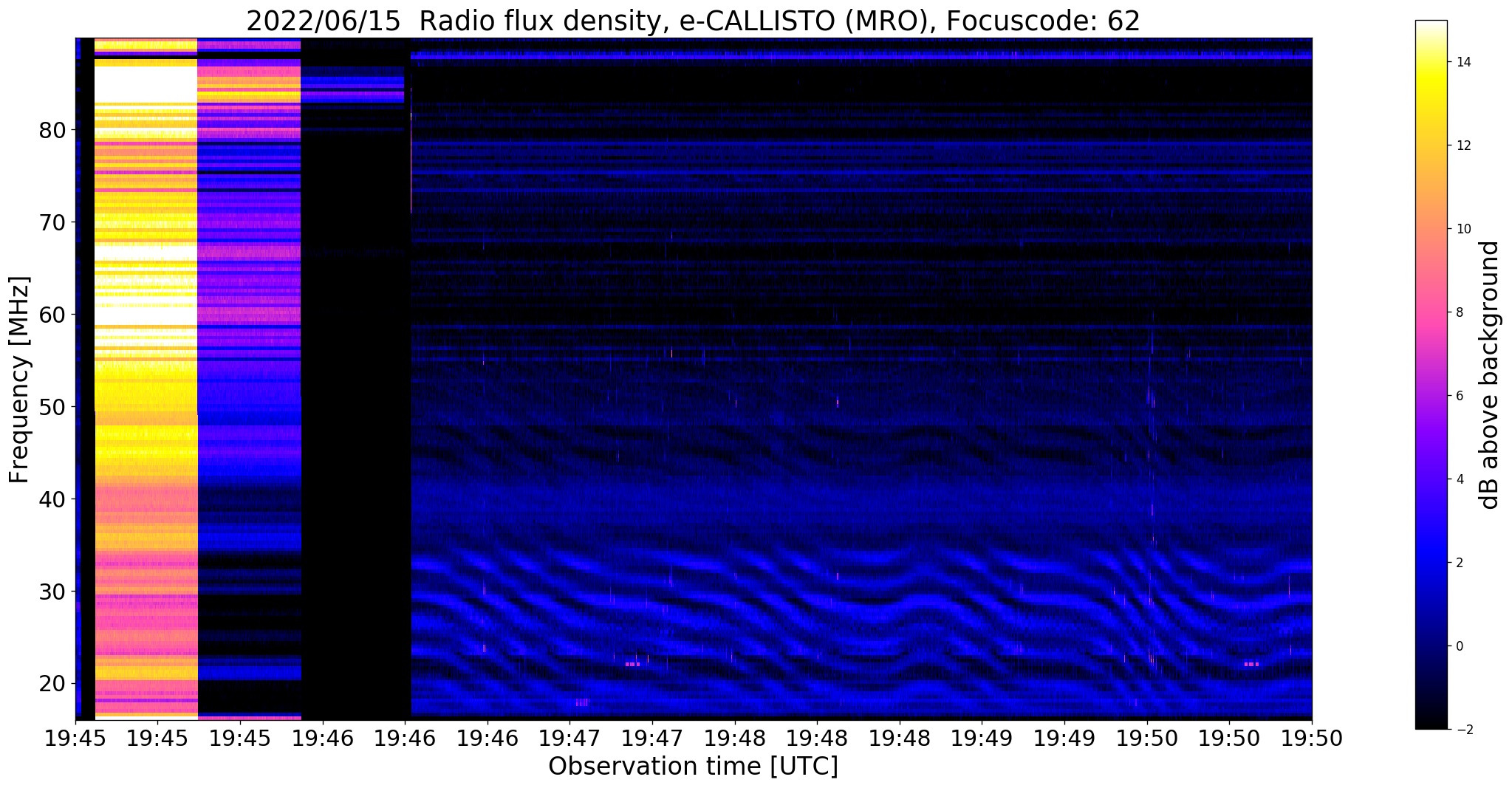
Task: Click the 50 tick on the frequency axis
Action: click(x=53, y=407)
